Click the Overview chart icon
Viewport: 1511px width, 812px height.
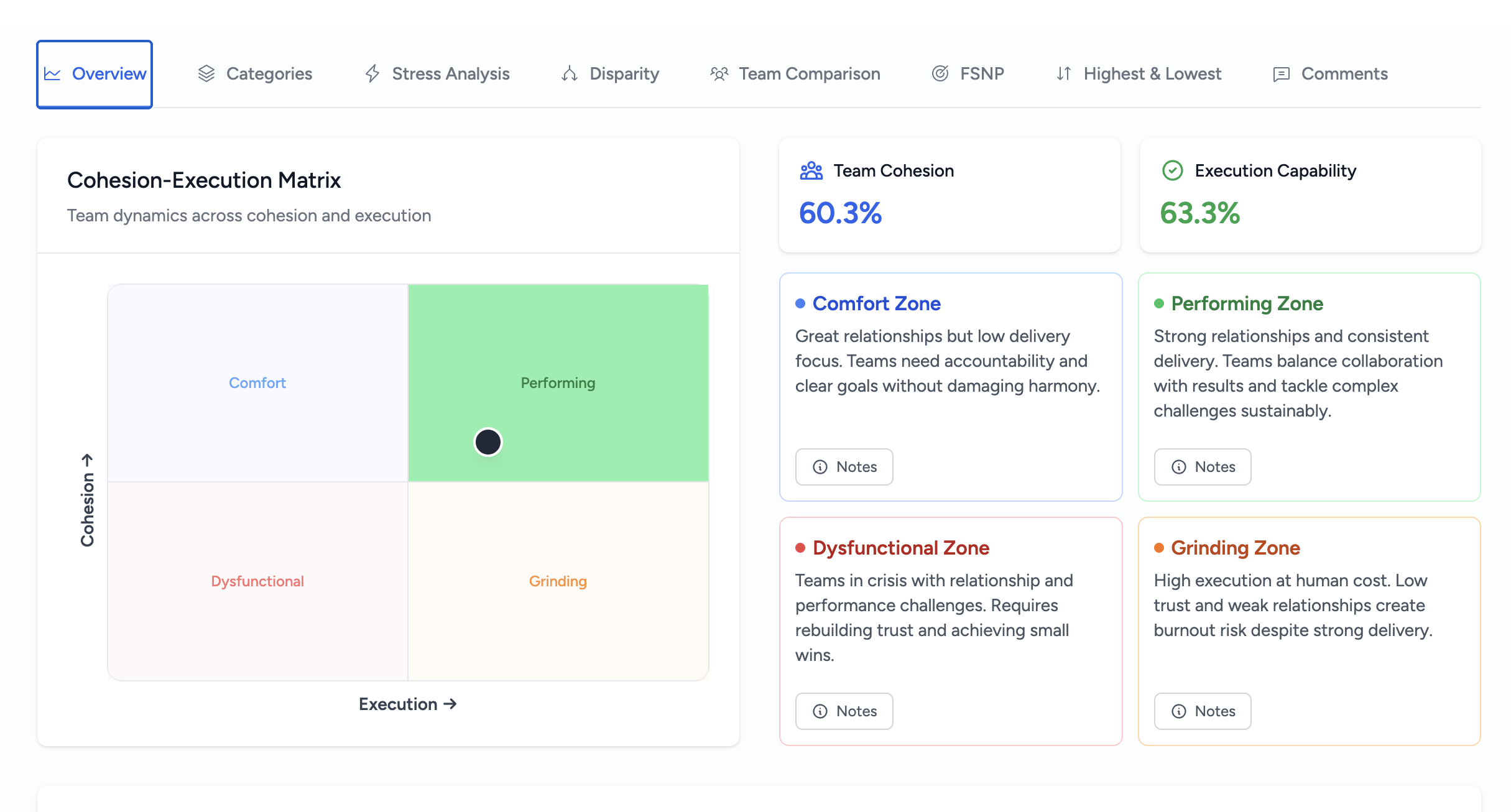[x=52, y=74]
